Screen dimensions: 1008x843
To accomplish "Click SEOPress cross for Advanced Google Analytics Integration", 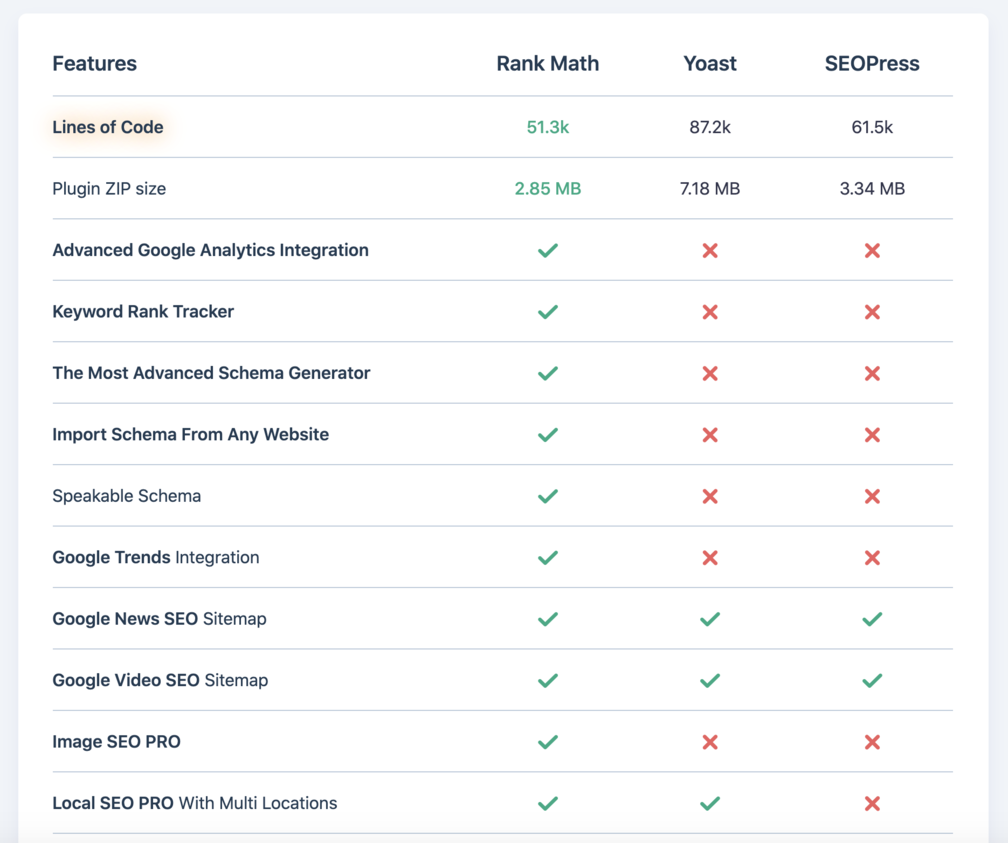I will coord(872,250).
